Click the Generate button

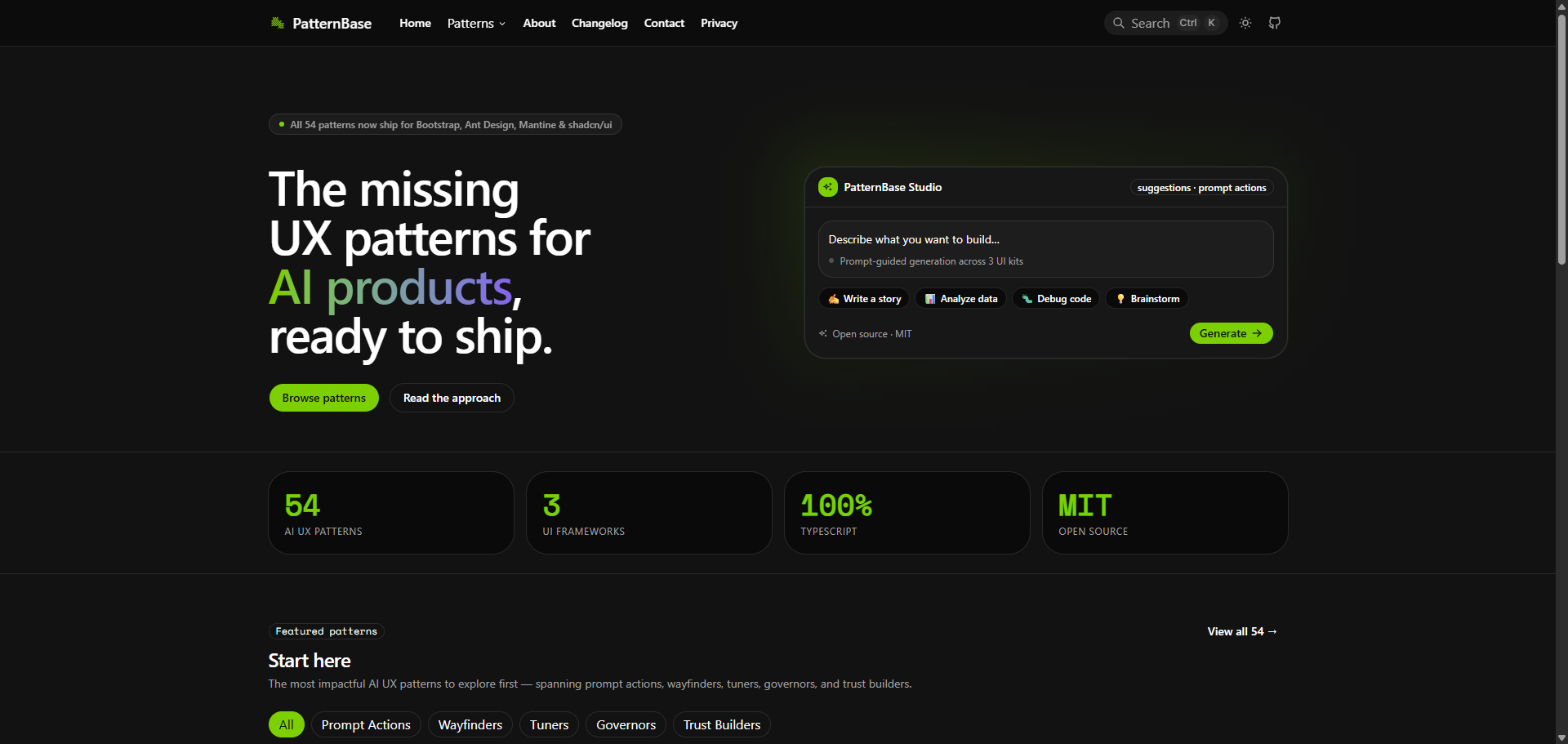pyautogui.click(x=1231, y=333)
